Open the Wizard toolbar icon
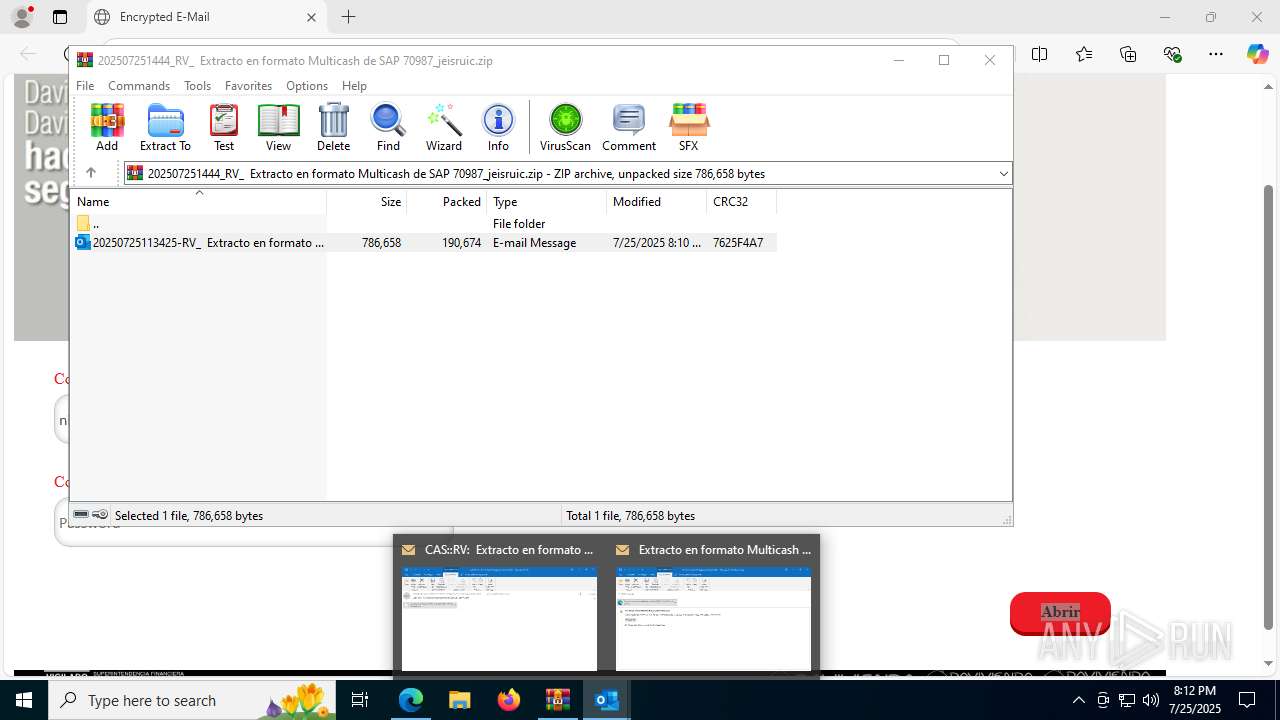Image resolution: width=1280 pixels, height=720 pixels. click(x=444, y=127)
